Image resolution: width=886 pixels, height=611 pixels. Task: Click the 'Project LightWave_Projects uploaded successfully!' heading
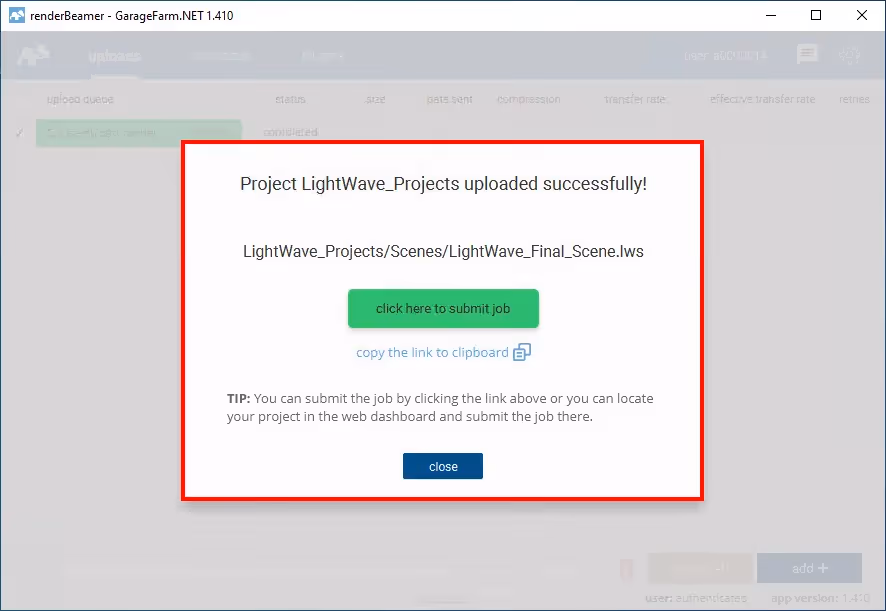(x=444, y=184)
